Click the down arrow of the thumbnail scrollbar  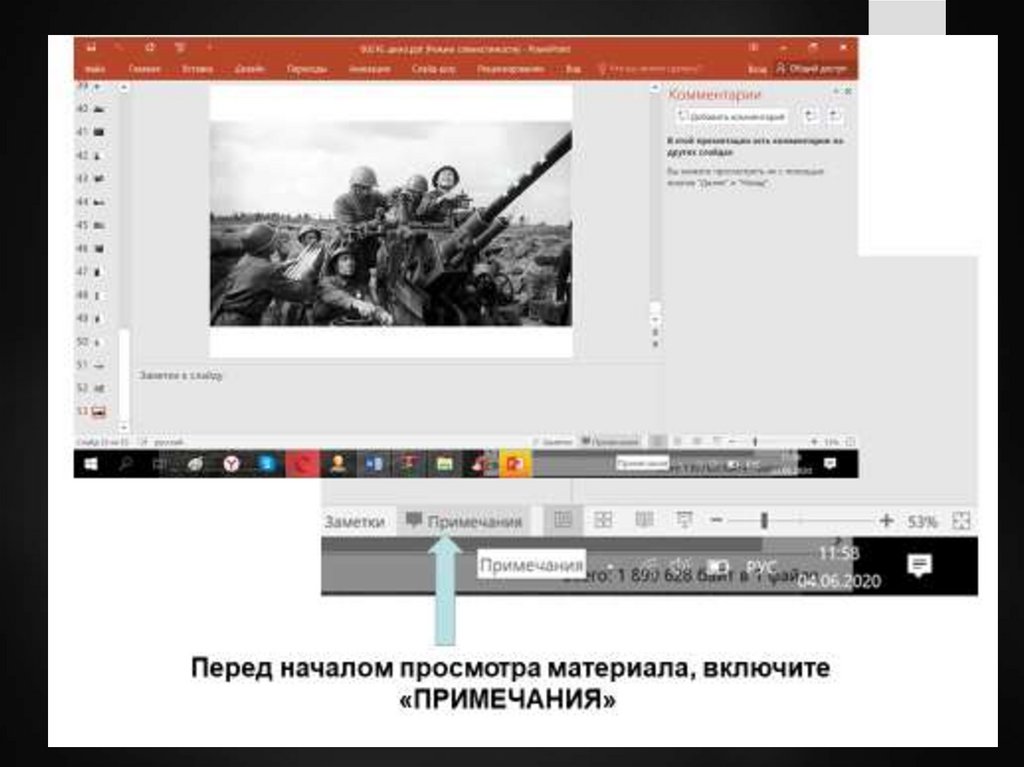pyautogui.click(x=123, y=427)
